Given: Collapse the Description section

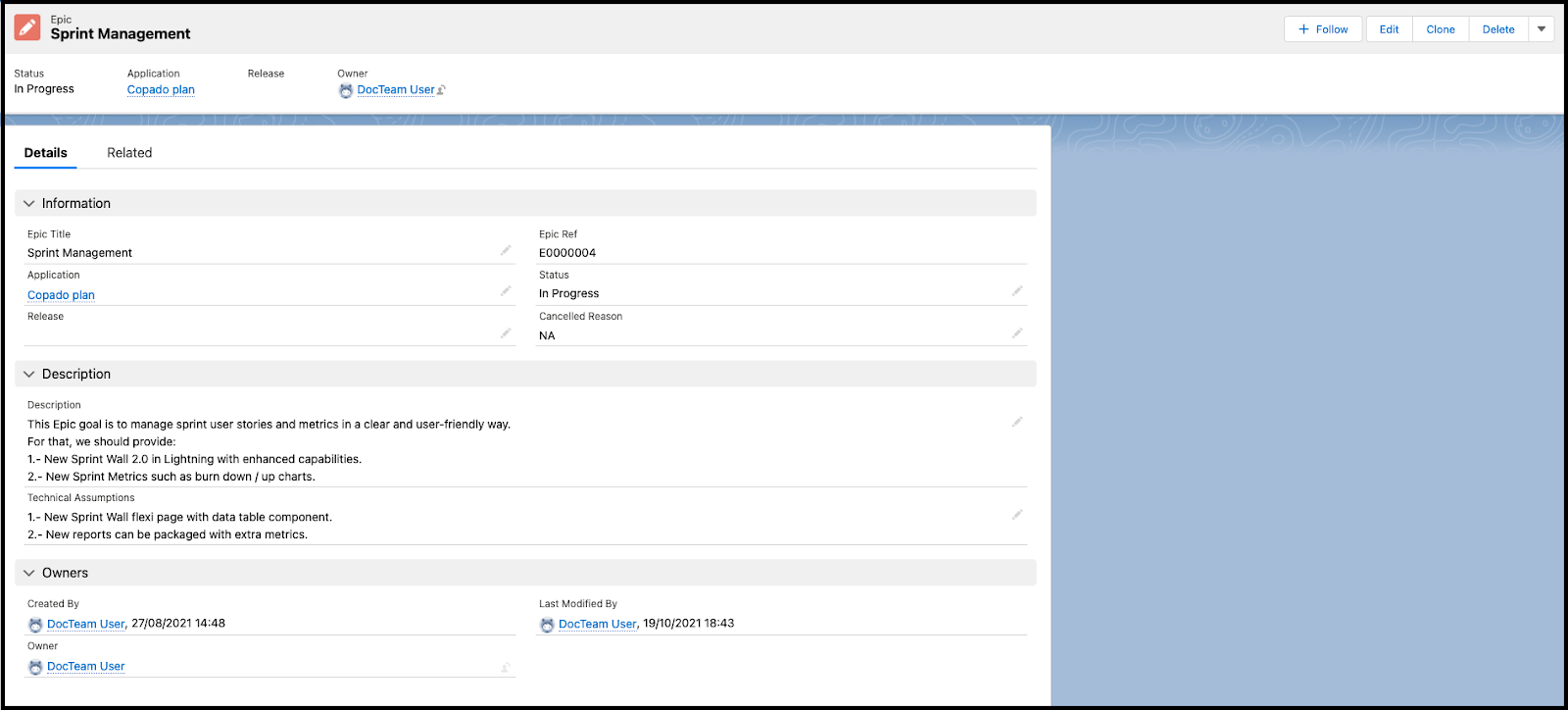Looking at the screenshot, I should (x=29, y=375).
